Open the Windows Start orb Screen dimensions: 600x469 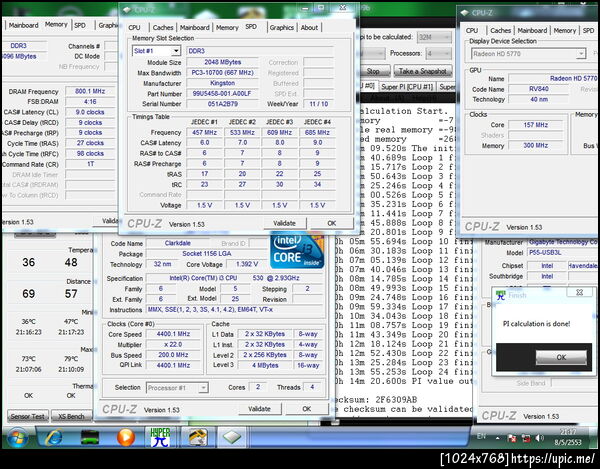tap(17, 438)
